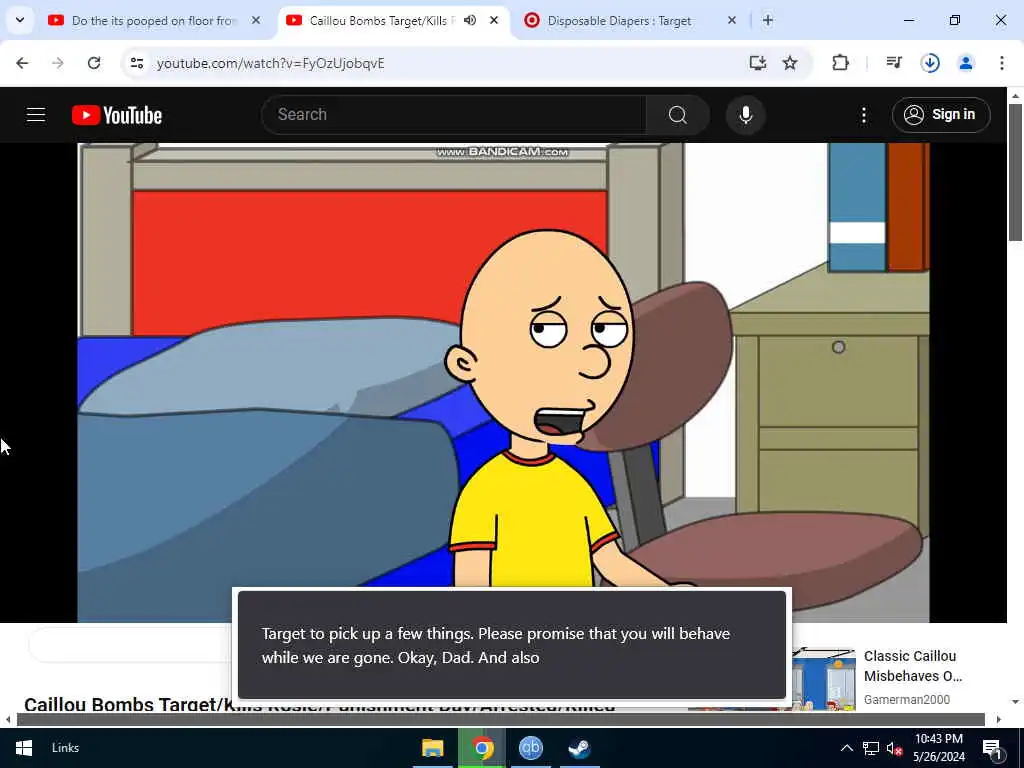This screenshot has height=768, width=1024.
Task: Reload the YouTube page
Action: click(x=94, y=63)
